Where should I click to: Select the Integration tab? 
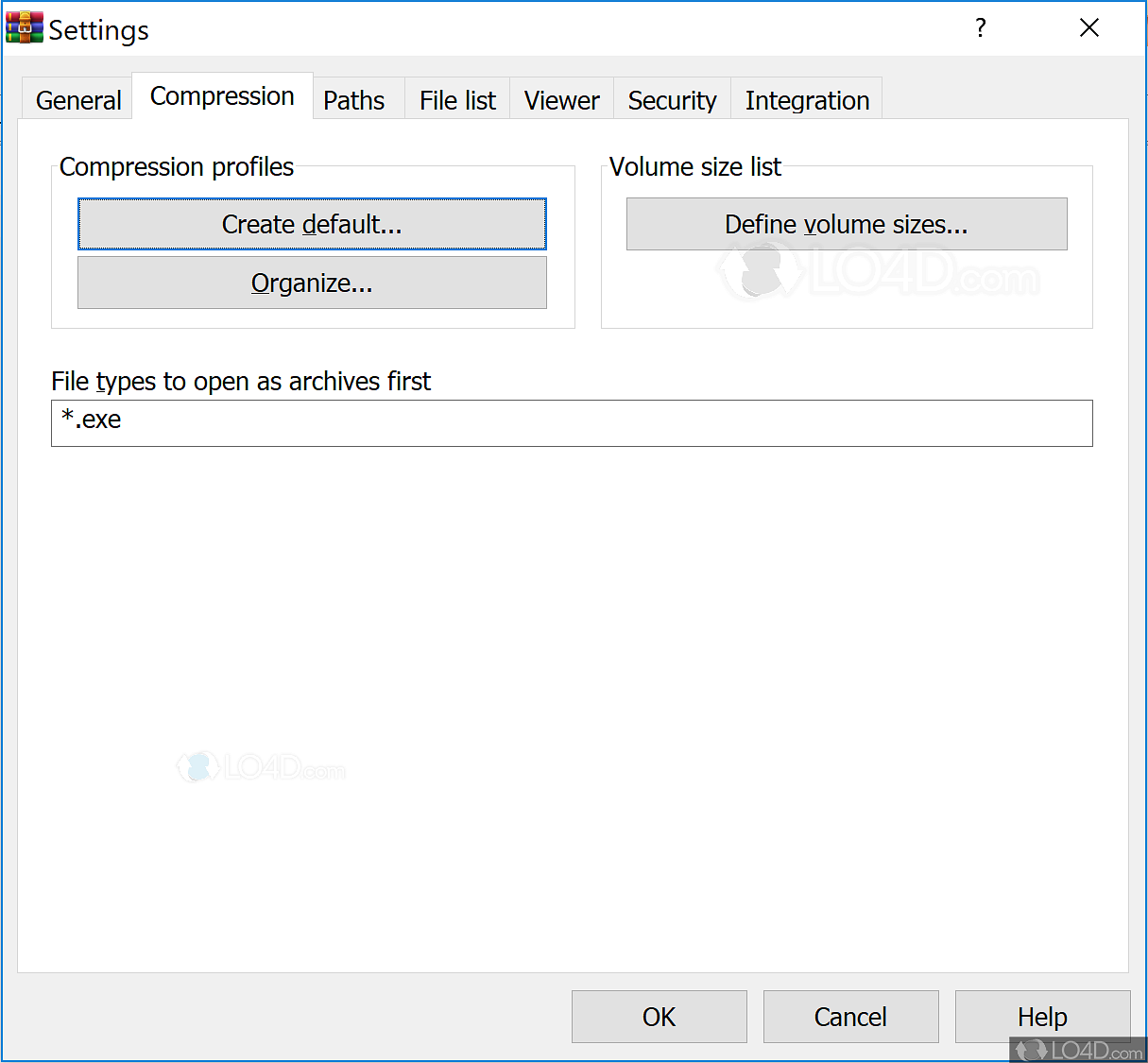(807, 98)
